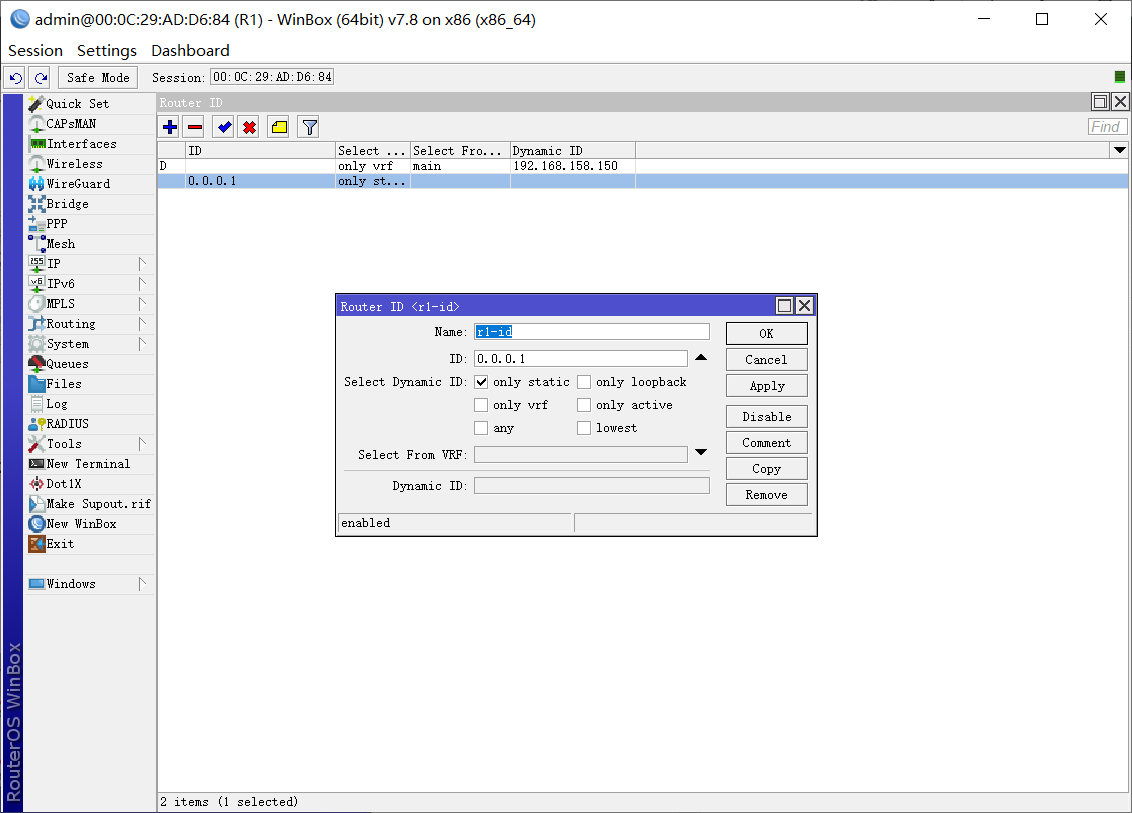Click the Comment button

766,443
